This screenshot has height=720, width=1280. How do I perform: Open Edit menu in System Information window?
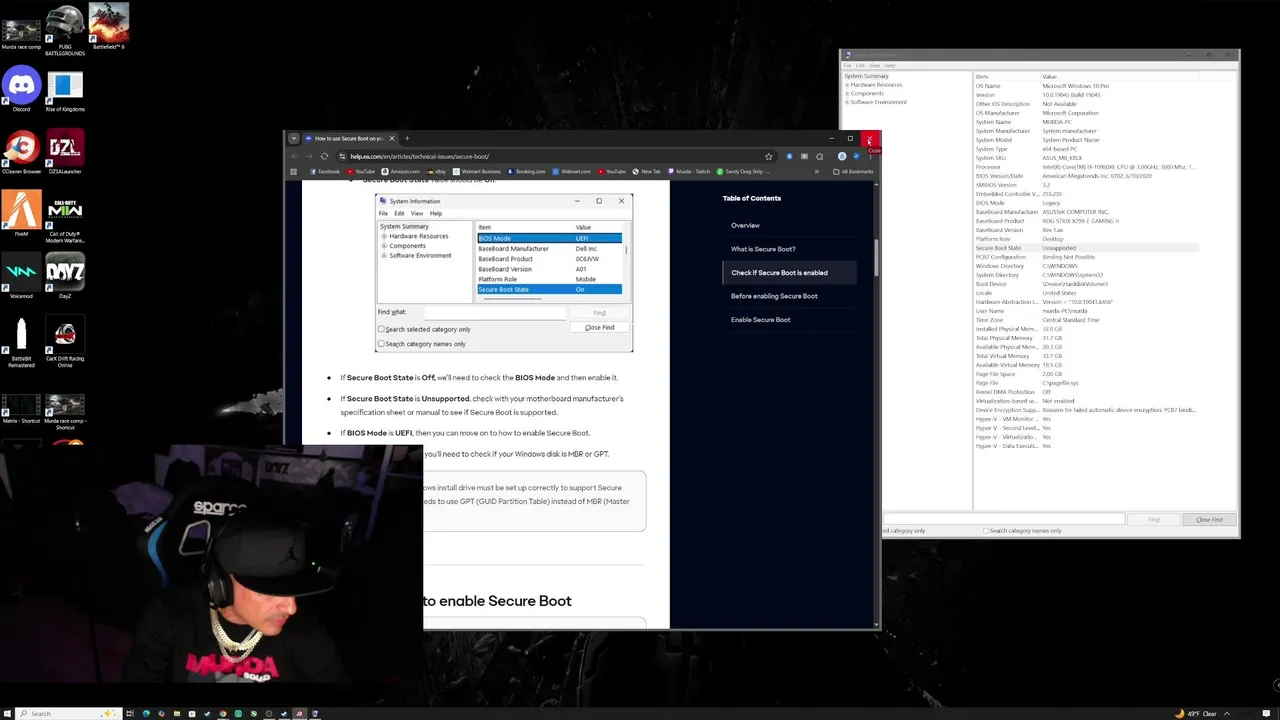coord(860,65)
